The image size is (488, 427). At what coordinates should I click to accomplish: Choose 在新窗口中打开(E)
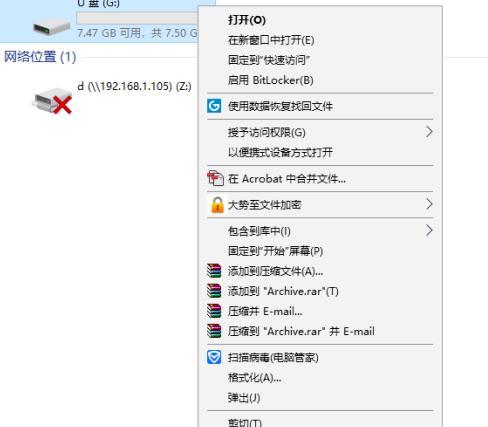point(271,40)
